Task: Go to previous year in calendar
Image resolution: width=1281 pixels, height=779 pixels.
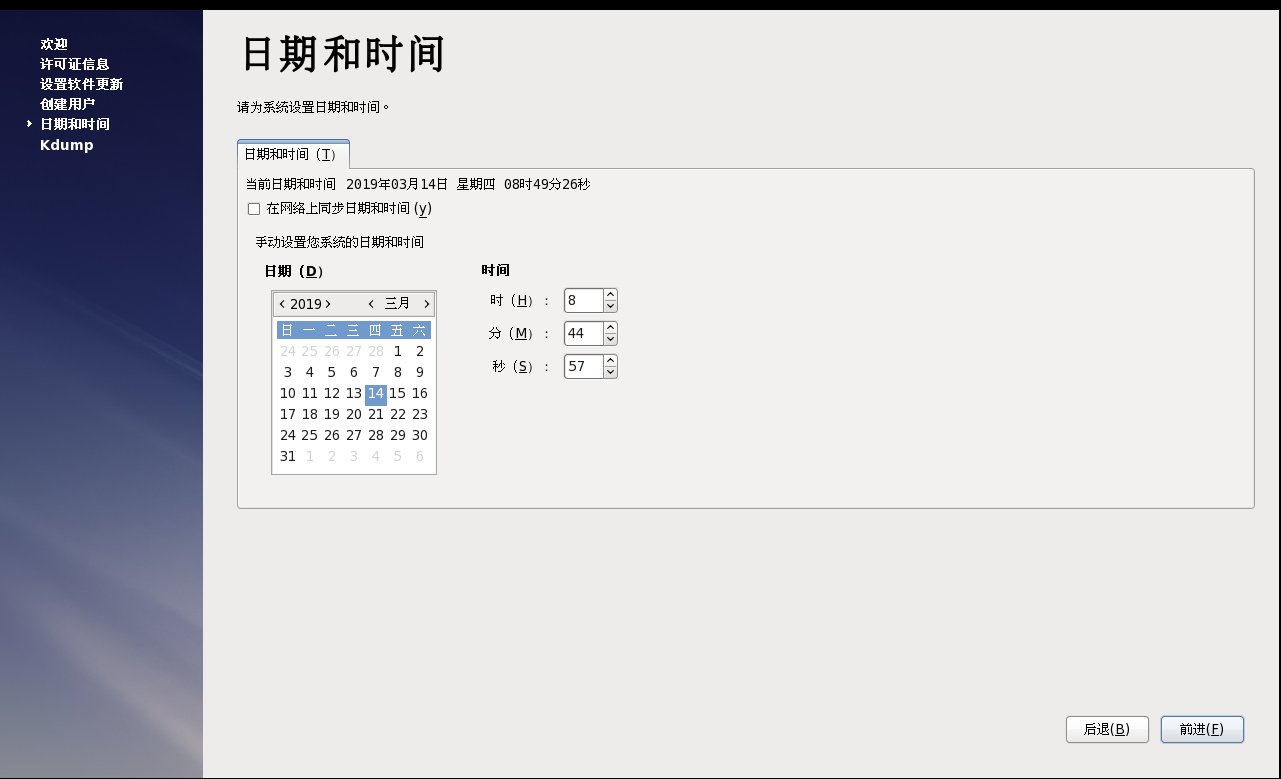Action: 282,303
